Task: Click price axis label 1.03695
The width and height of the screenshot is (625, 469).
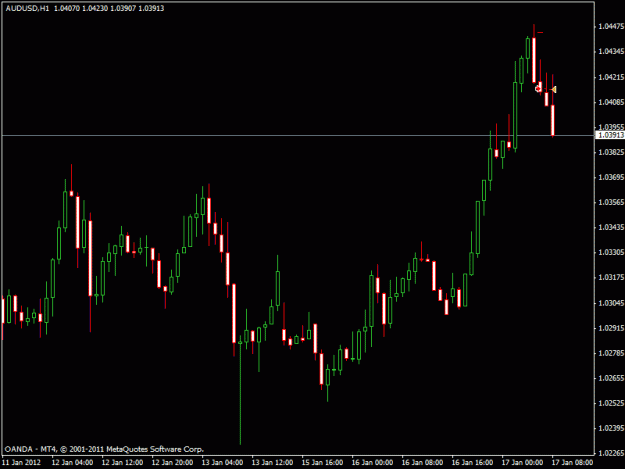Action: (611, 177)
